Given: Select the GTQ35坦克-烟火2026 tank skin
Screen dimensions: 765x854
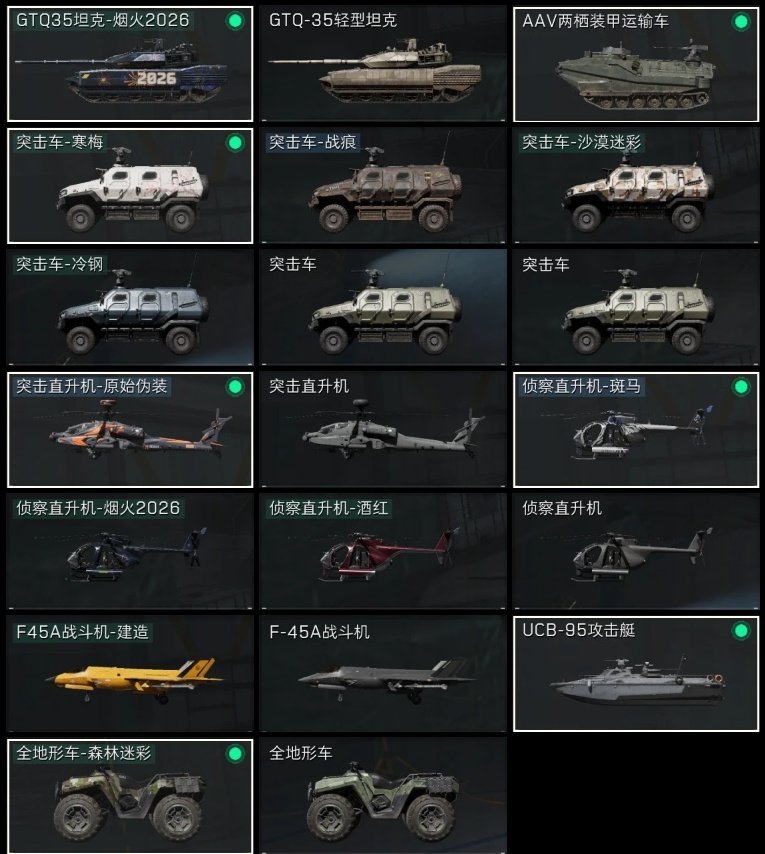Looking at the screenshot, I should (x=130, y=64).
